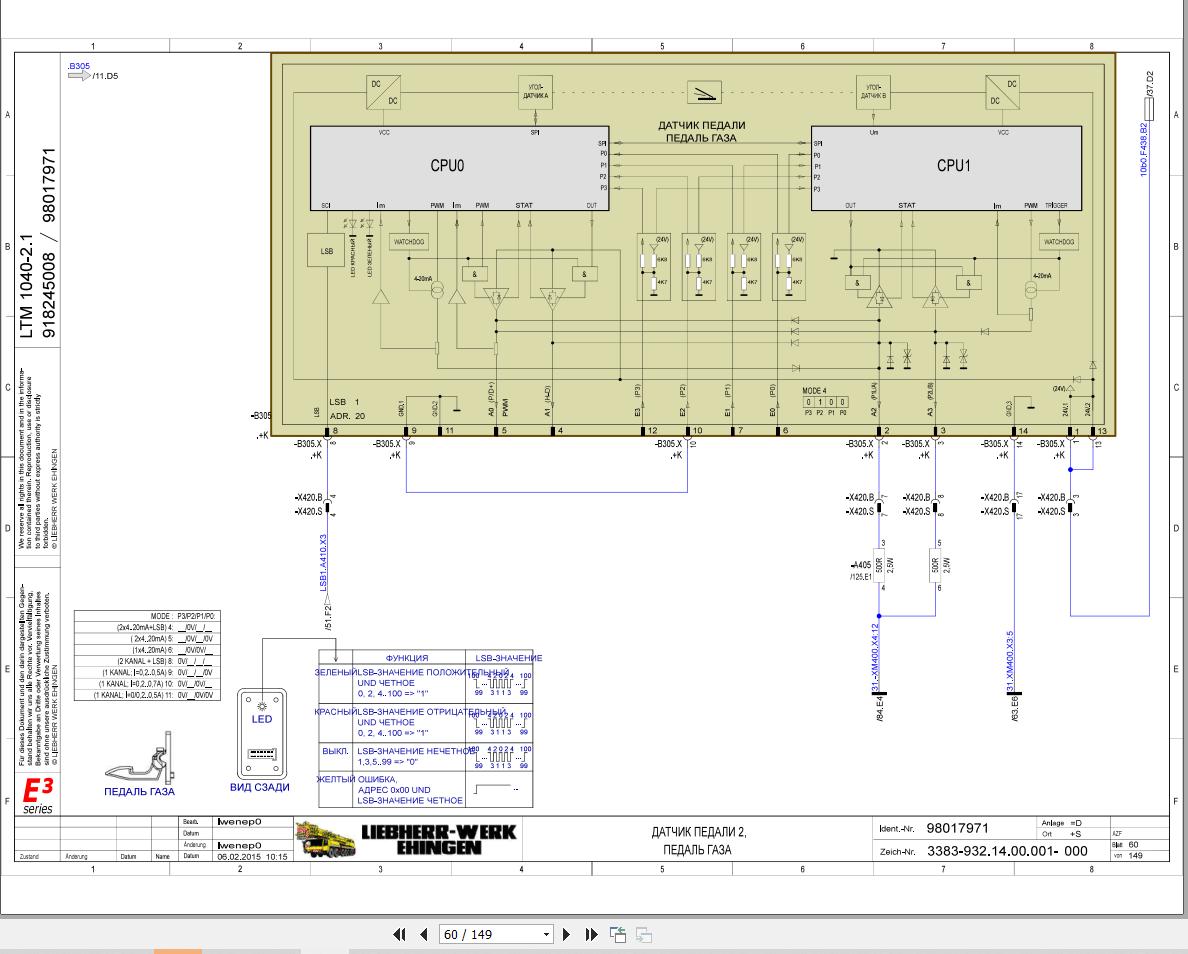Click the LSB block below CPU0
Image resolution: width=1188 pixels, height=954 pixels.
click(x=327, y=250)
